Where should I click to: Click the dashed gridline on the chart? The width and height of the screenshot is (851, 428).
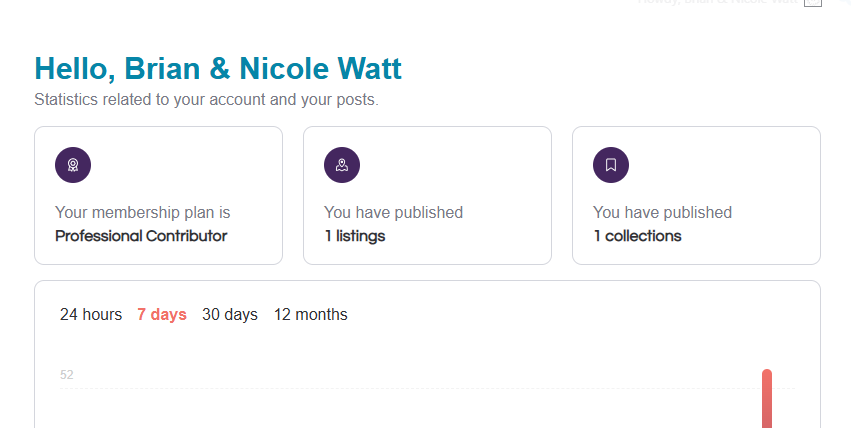tap(400, 388)
